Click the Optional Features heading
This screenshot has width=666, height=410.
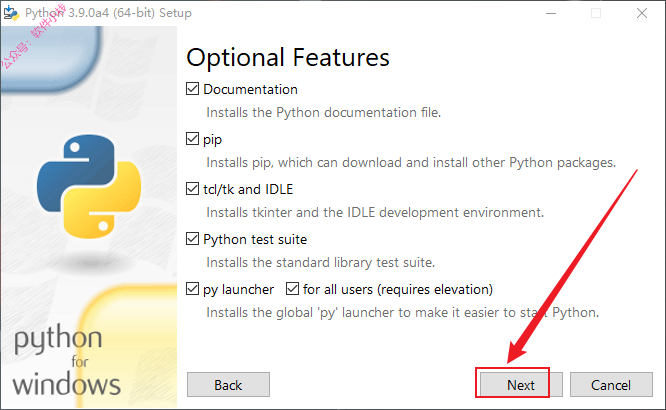pos(288,57)
